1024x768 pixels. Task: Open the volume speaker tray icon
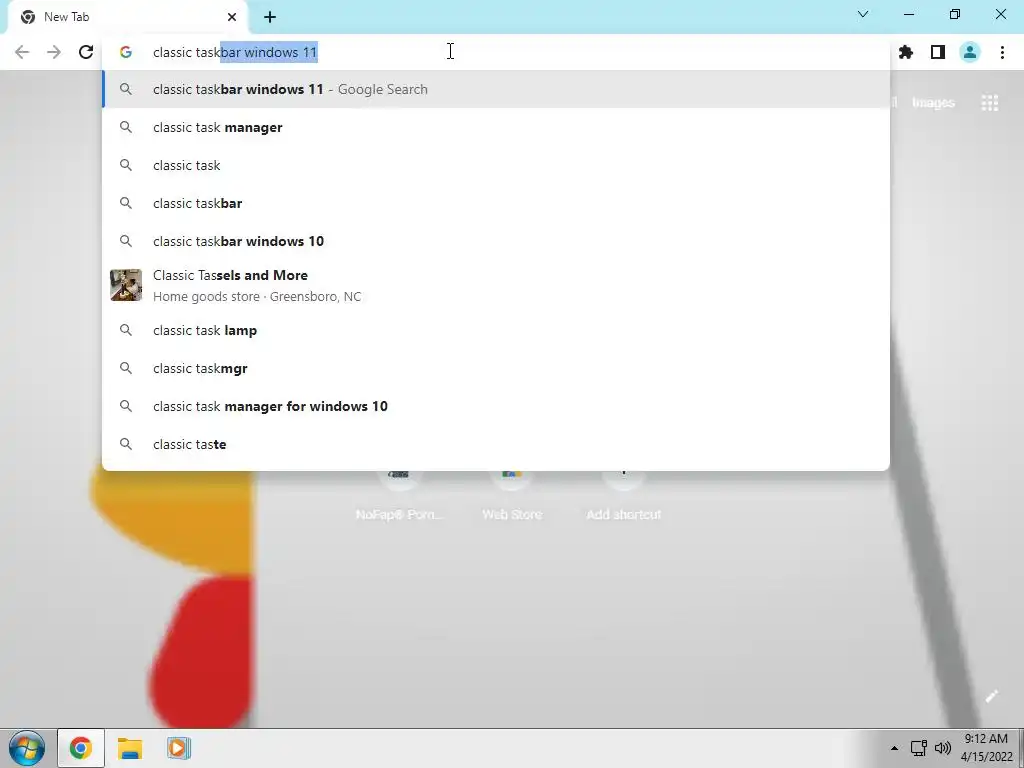(942, 748)
